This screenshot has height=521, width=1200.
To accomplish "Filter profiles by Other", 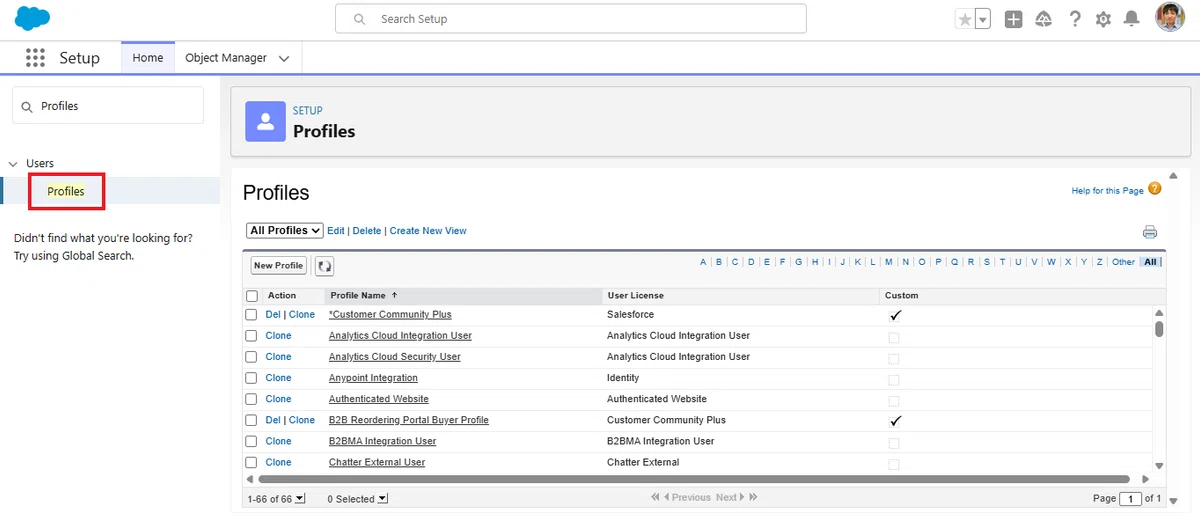I will tap(1123, 262).
